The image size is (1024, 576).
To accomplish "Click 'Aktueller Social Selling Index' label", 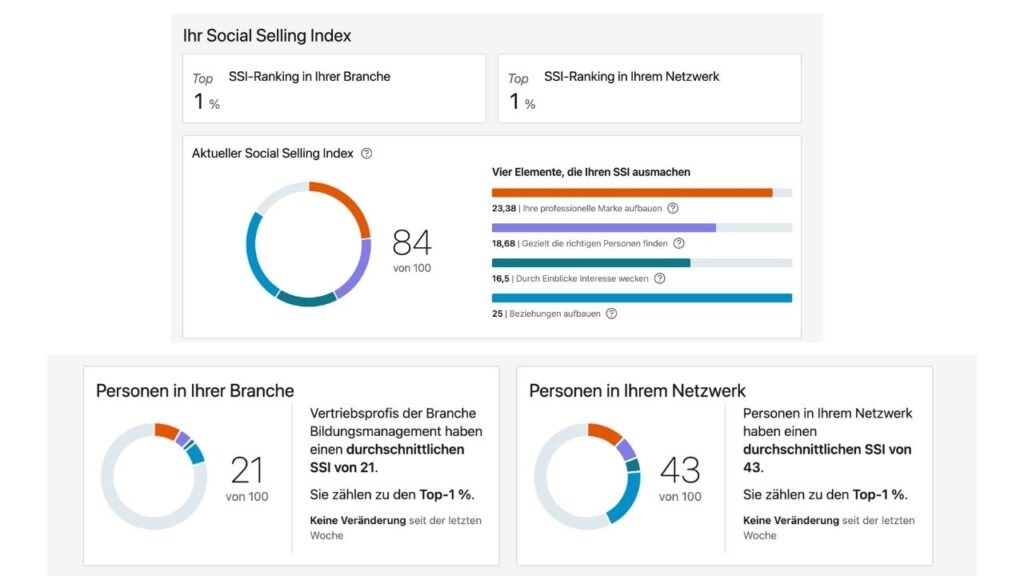I will click(x=272, y=153).
